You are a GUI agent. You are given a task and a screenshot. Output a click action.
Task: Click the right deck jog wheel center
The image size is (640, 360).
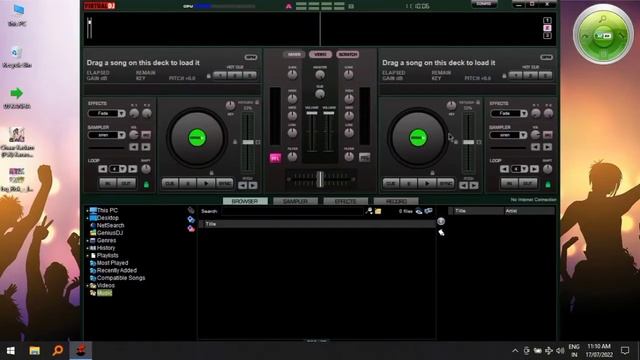(x=418, y=138)
